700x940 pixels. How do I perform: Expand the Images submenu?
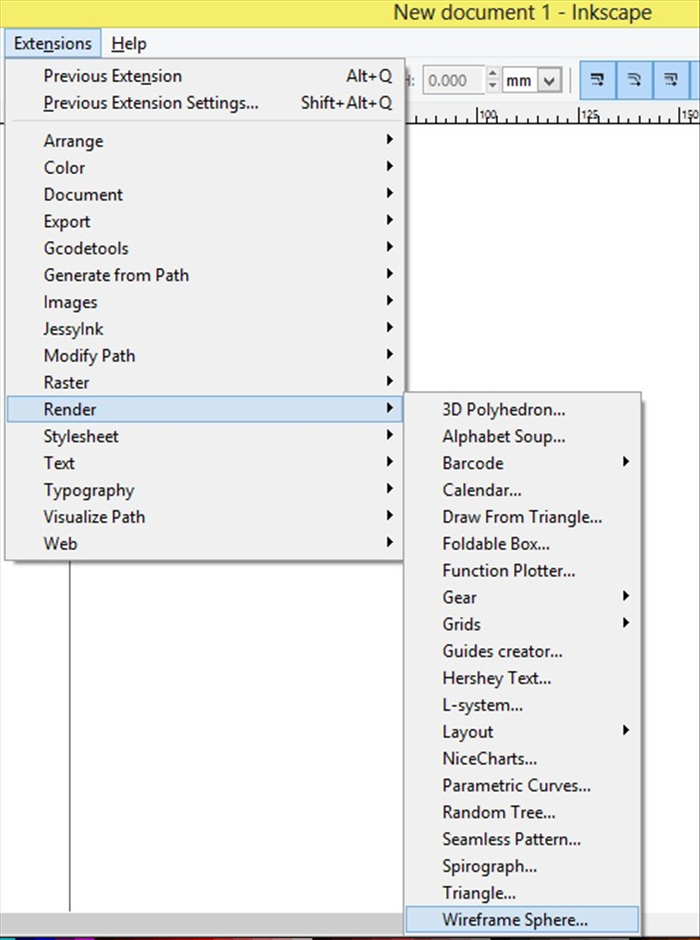click(x=204, y=302)
